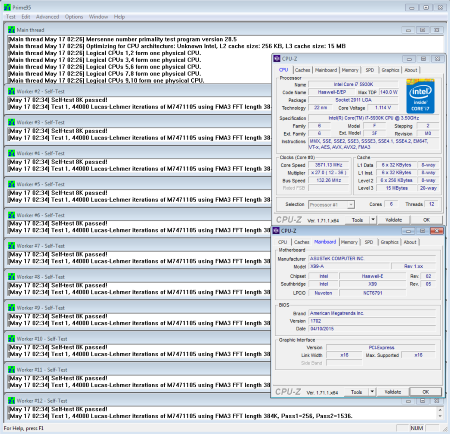This screenshot has height=434, width=450.
Task: Click the Worker #8 Self-Test window icon
Action: [12, 277]
